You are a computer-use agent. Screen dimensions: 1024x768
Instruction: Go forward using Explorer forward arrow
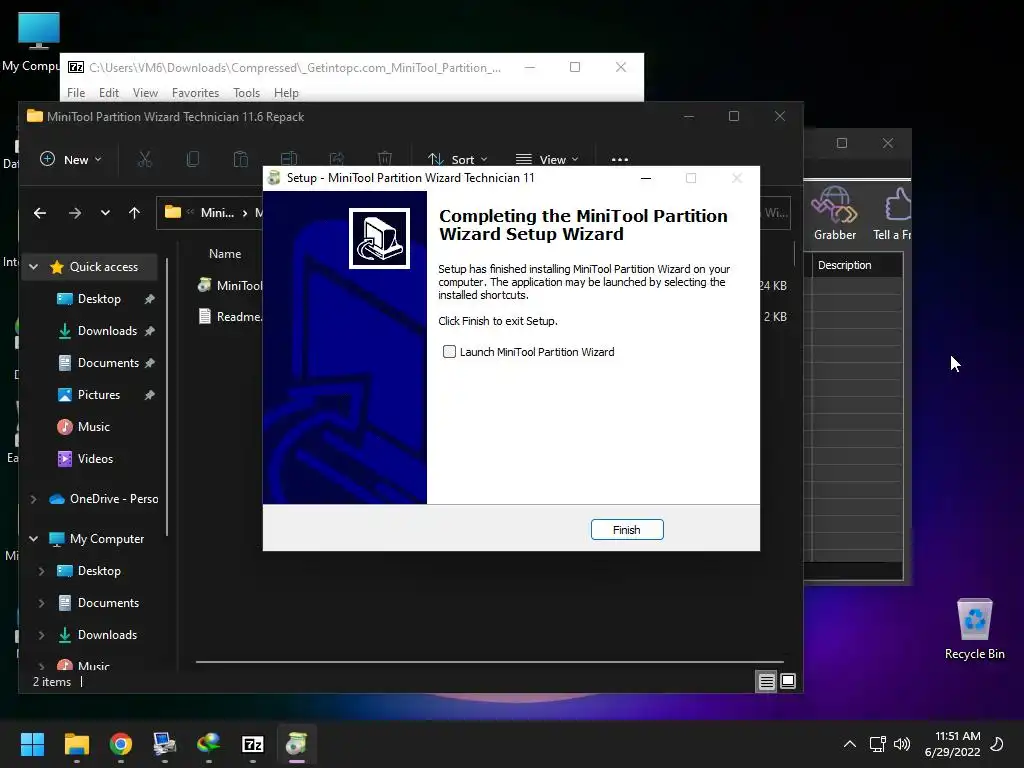coord(75,213)
